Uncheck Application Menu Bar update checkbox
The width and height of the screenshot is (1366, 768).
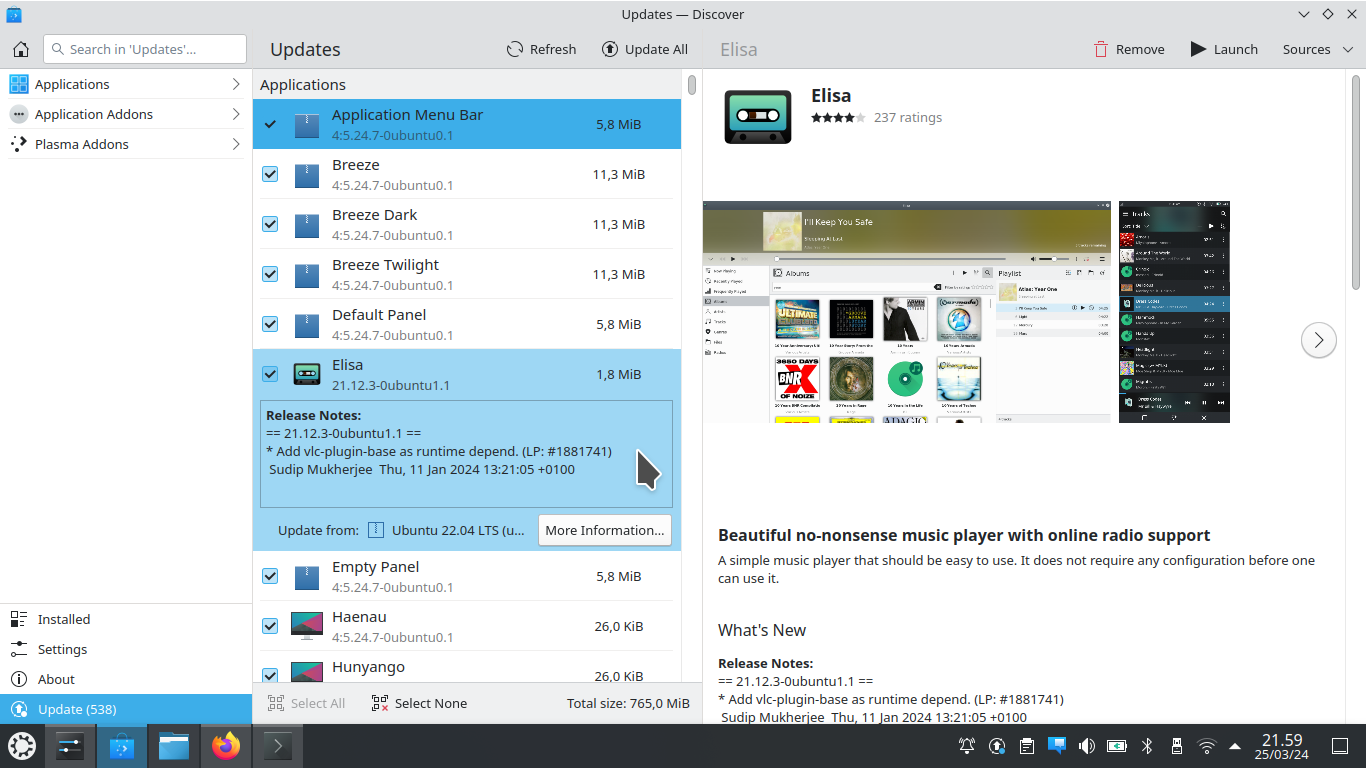[x=270, y=124]
